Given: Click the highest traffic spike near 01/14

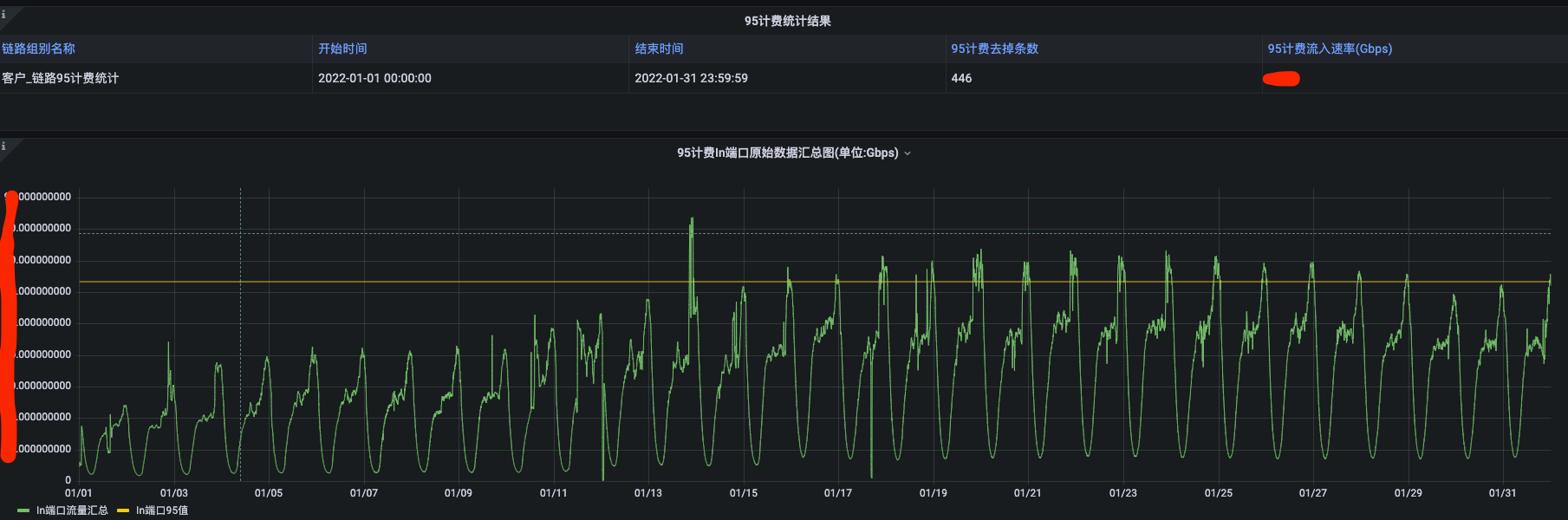Looking at the screenshot, I should 692,220.
